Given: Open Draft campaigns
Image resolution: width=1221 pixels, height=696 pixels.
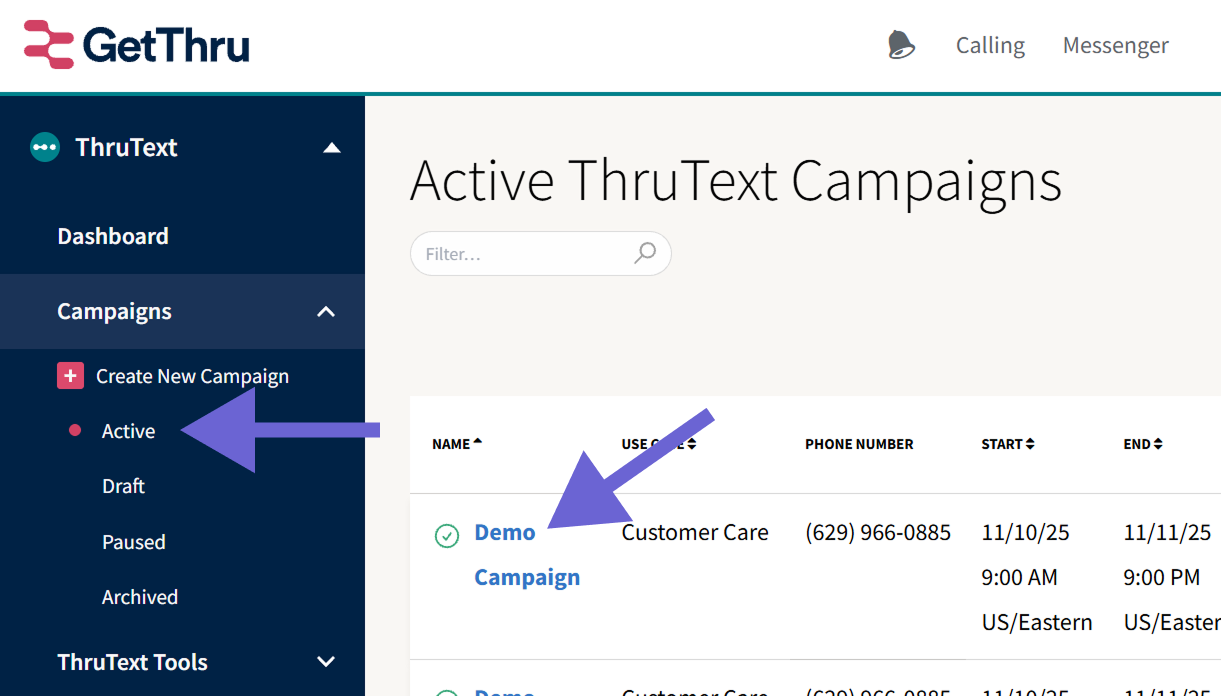Looking at the screenshot, I should tap(123, 486).
